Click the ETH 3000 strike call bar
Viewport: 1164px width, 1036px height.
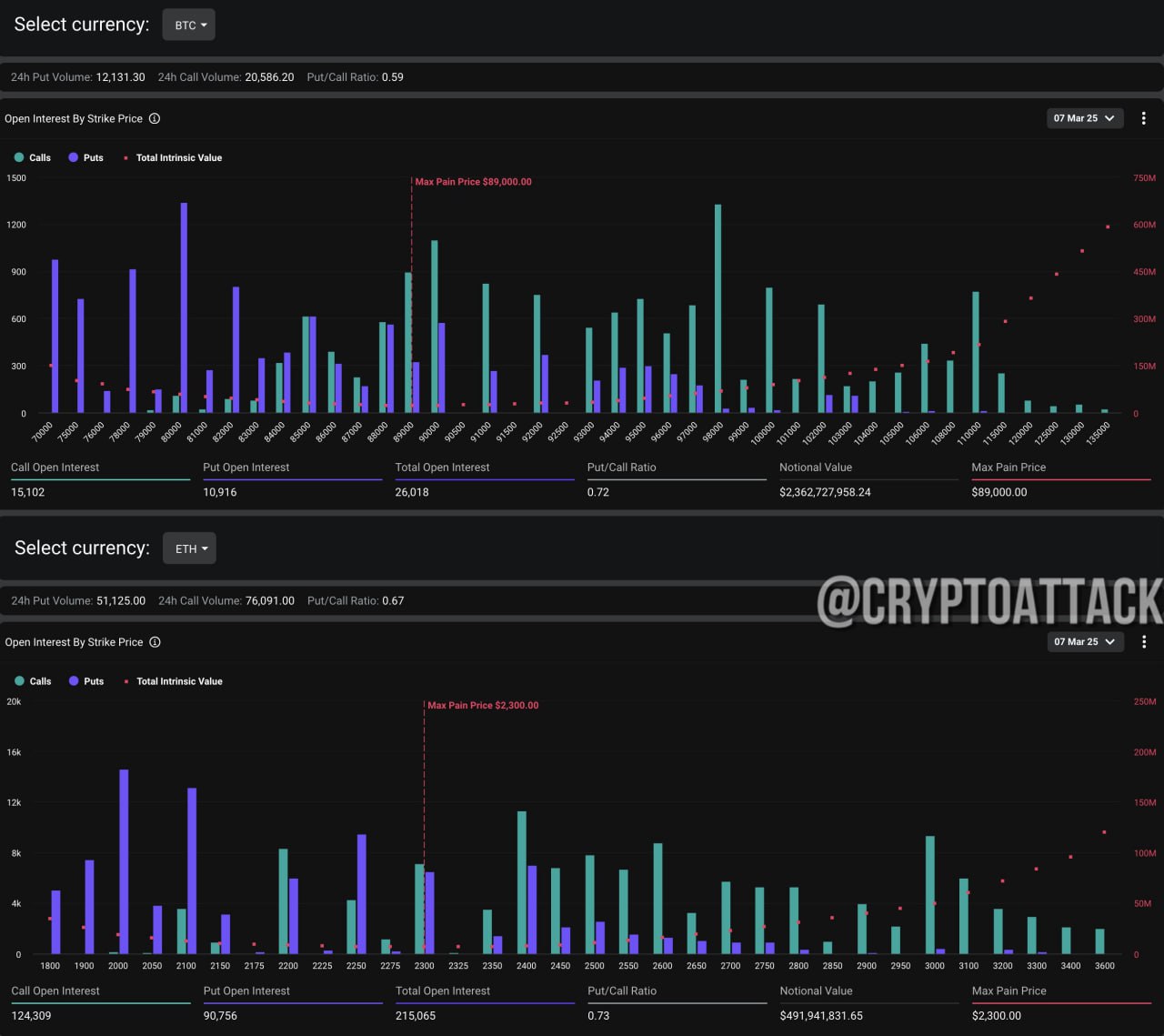pyautogui.click(x=930, y=895)
